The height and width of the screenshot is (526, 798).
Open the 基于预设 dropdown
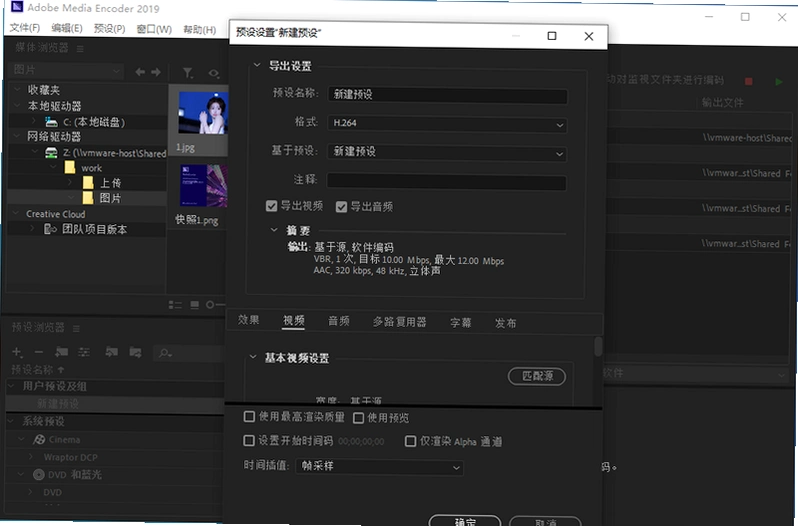(447, 152)
